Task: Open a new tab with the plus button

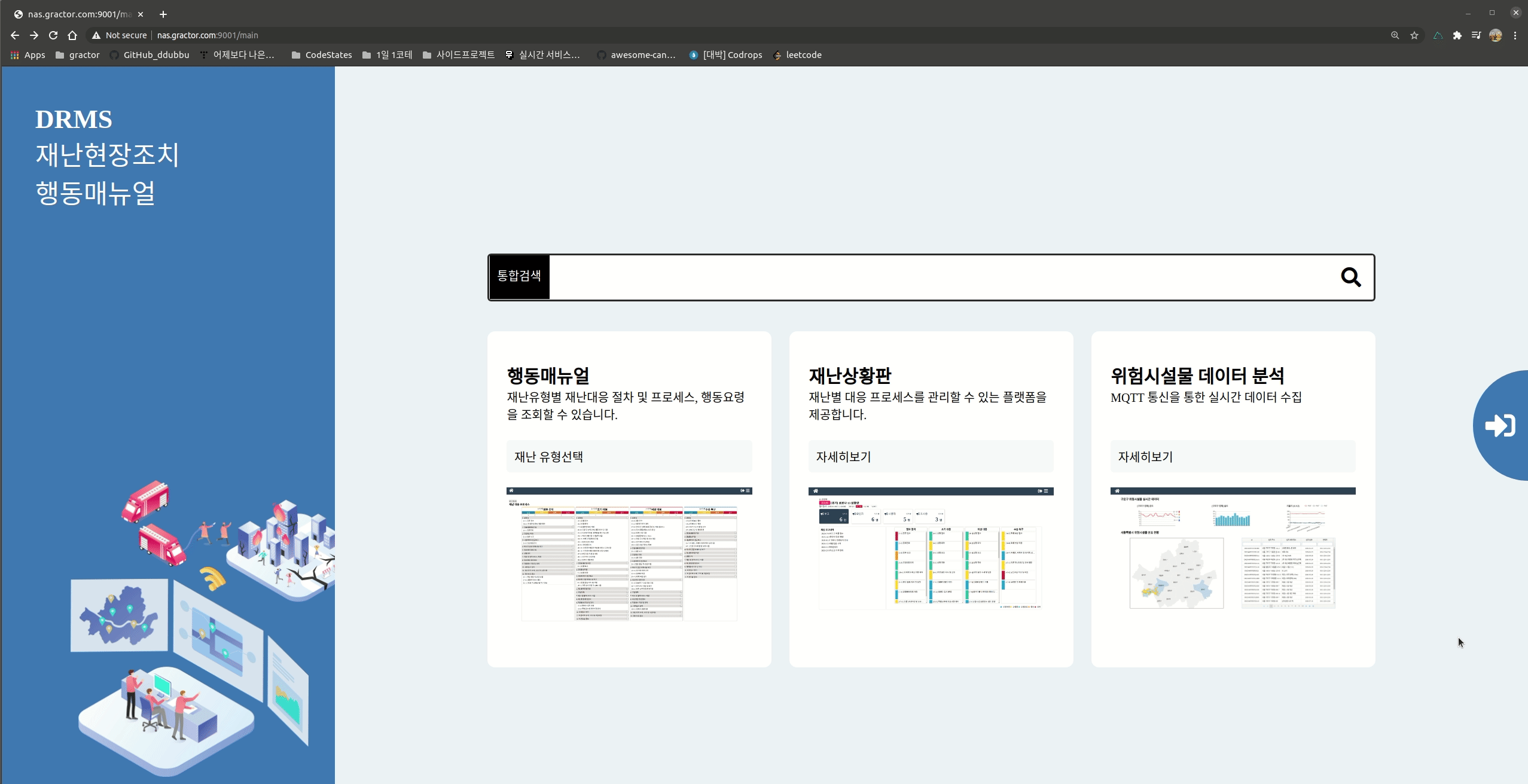Action: [x=163, y=14]
